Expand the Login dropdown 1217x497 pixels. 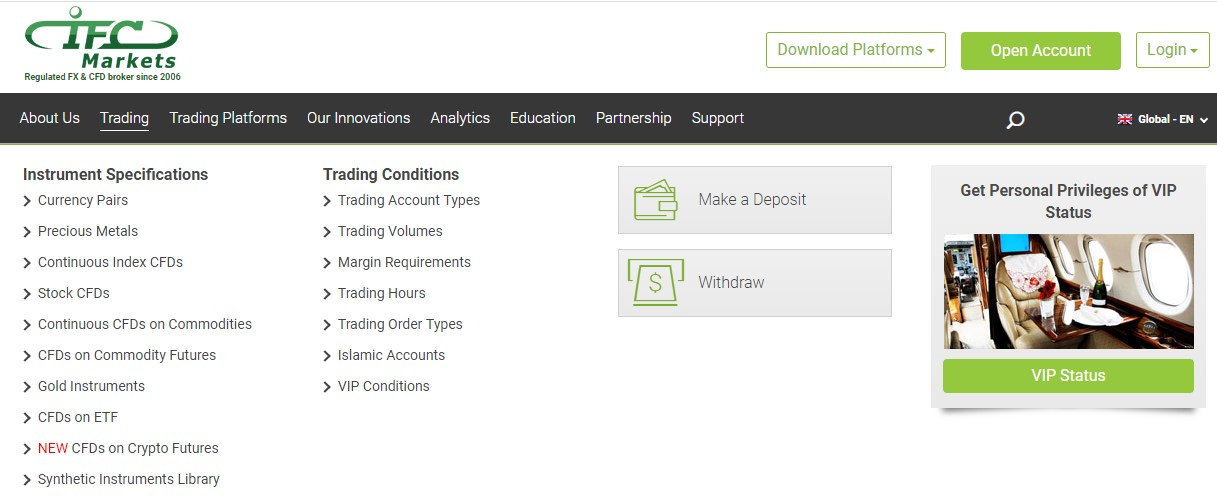click(x=1172, y=50)
